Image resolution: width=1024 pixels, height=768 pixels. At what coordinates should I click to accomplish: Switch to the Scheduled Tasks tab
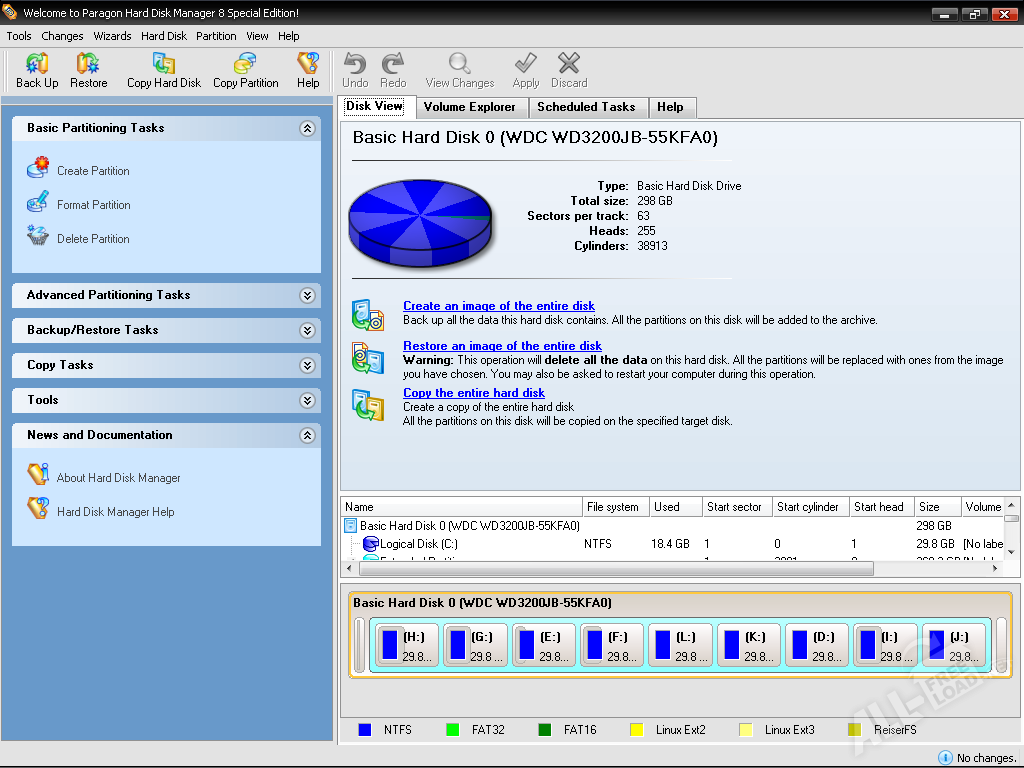coord(586,107)
